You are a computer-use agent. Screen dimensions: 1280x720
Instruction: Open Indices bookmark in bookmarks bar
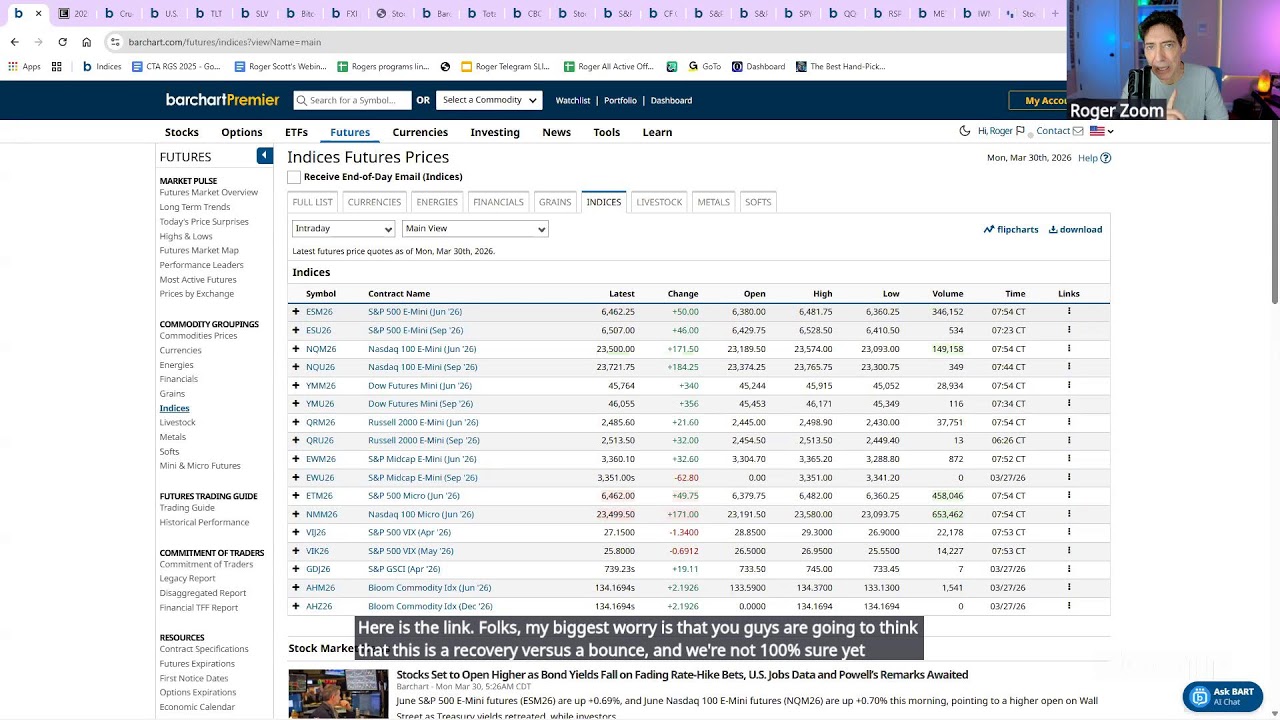tap(102, 67)
